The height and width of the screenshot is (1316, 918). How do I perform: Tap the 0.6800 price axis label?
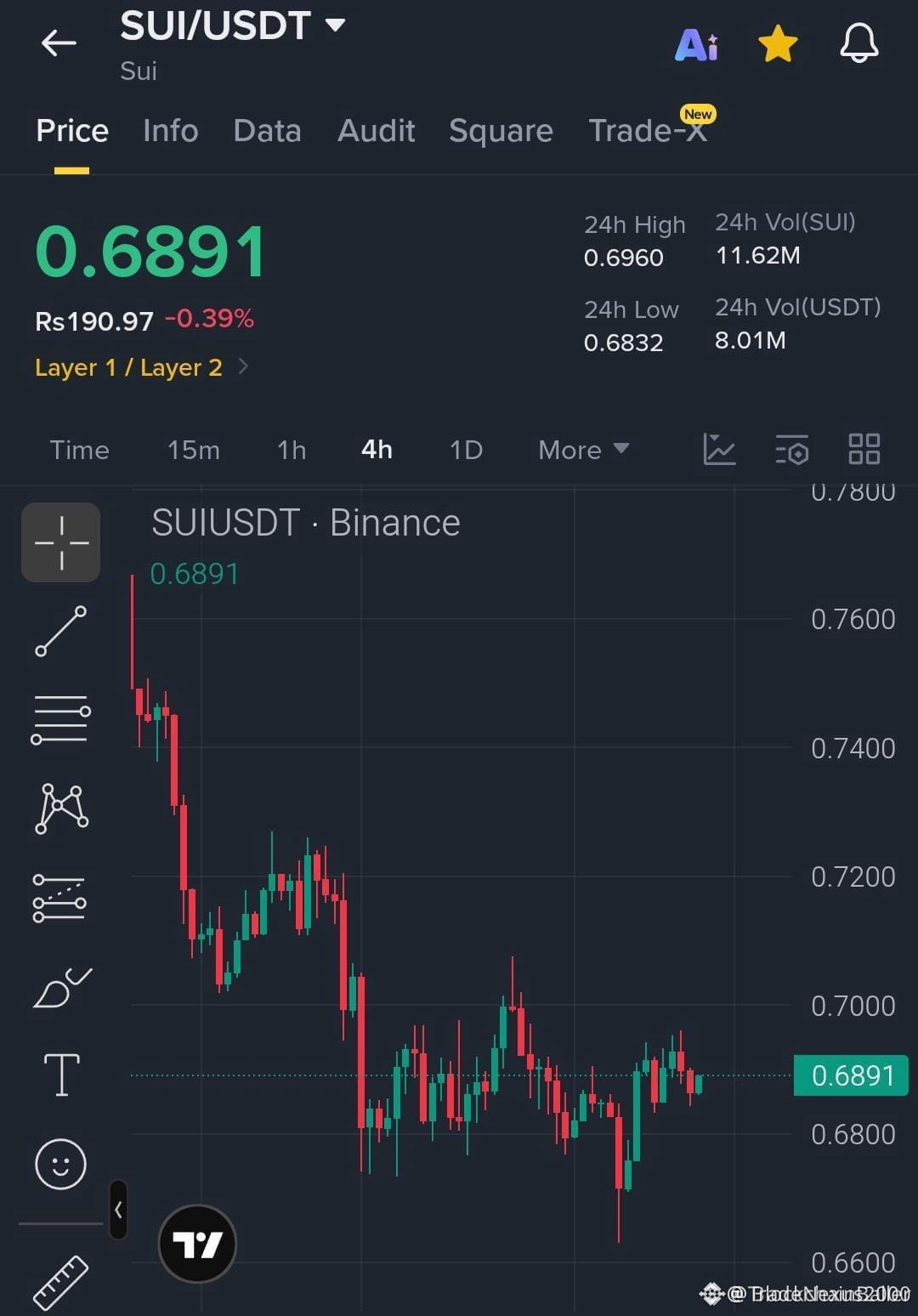[853, 1134]
